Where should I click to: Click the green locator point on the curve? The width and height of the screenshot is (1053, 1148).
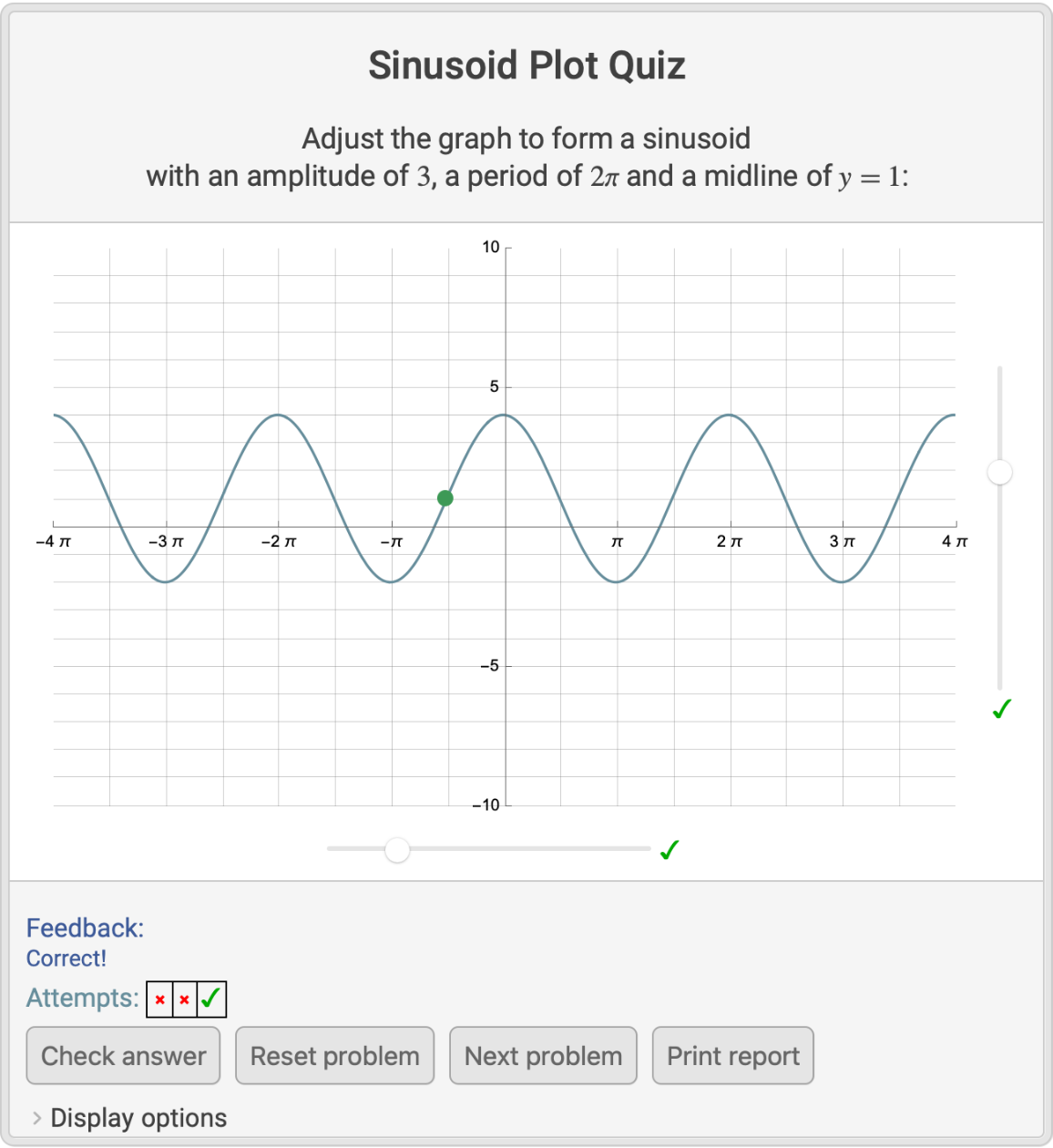pyautogui.click(x=445, y=498)
